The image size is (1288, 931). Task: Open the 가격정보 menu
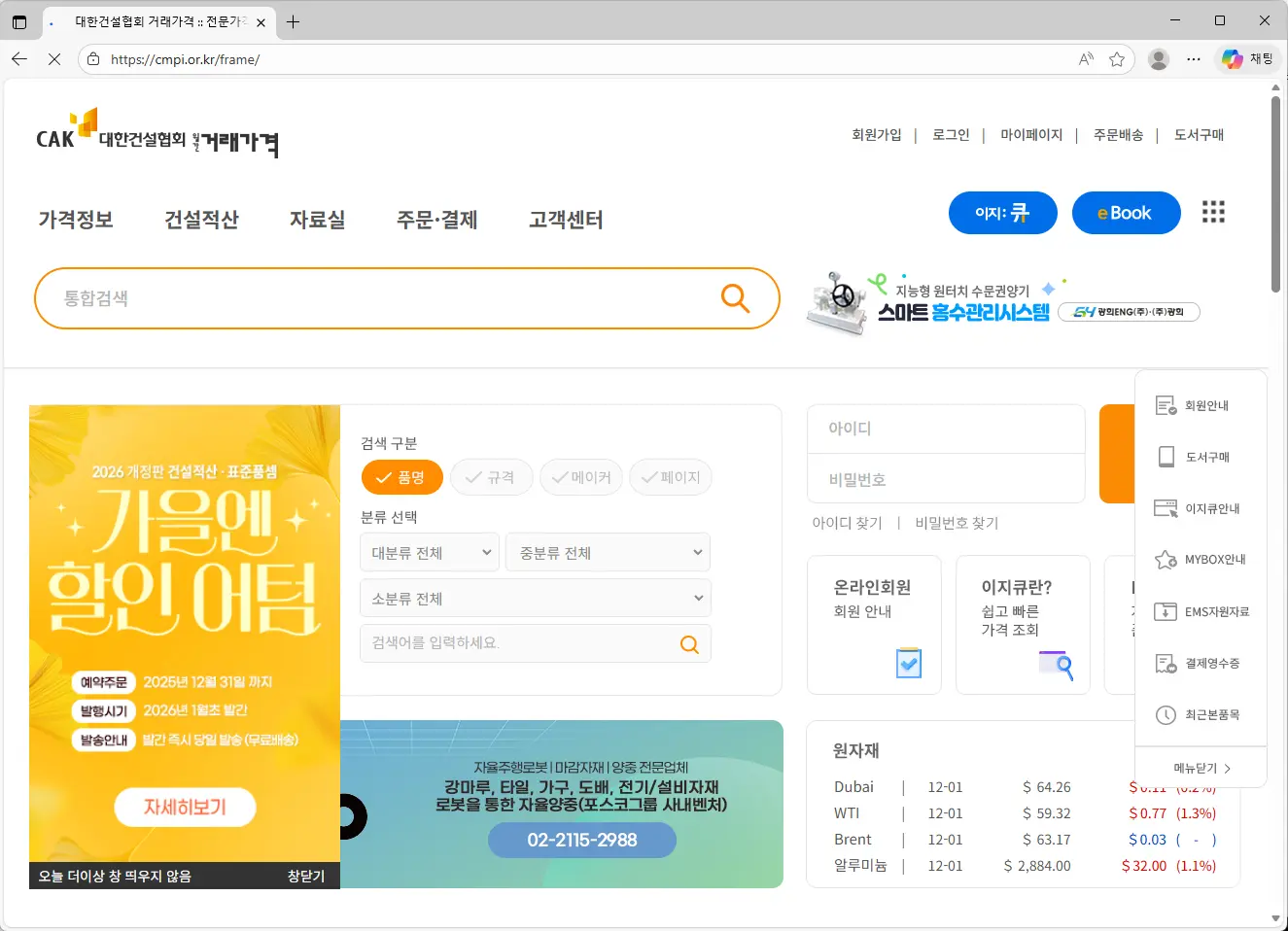pyautogui.click(x=76, y=221)
